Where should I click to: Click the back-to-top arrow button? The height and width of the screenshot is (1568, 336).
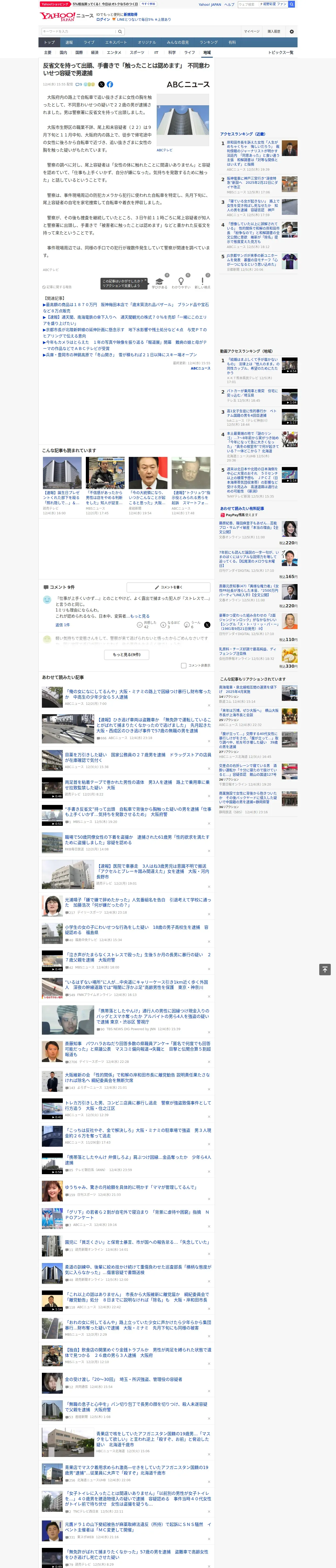coord(325,969)
